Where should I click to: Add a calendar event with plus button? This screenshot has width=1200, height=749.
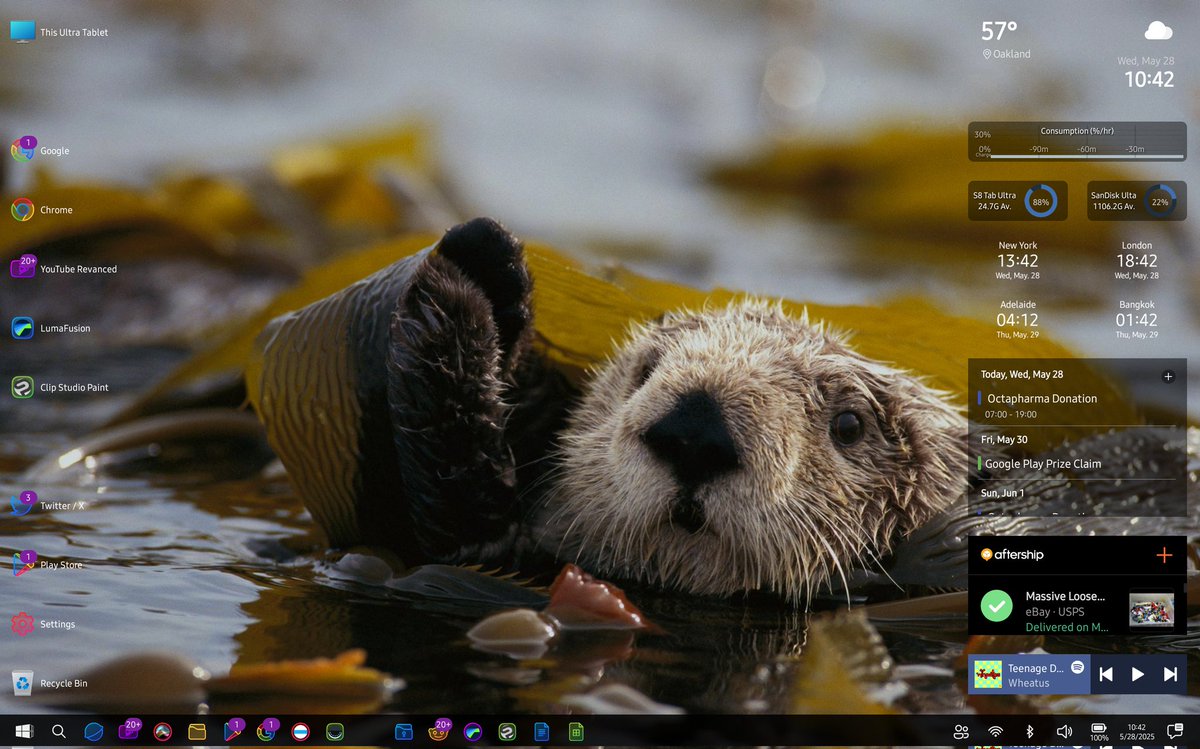pyautogui.click(x=1168, y=376)
